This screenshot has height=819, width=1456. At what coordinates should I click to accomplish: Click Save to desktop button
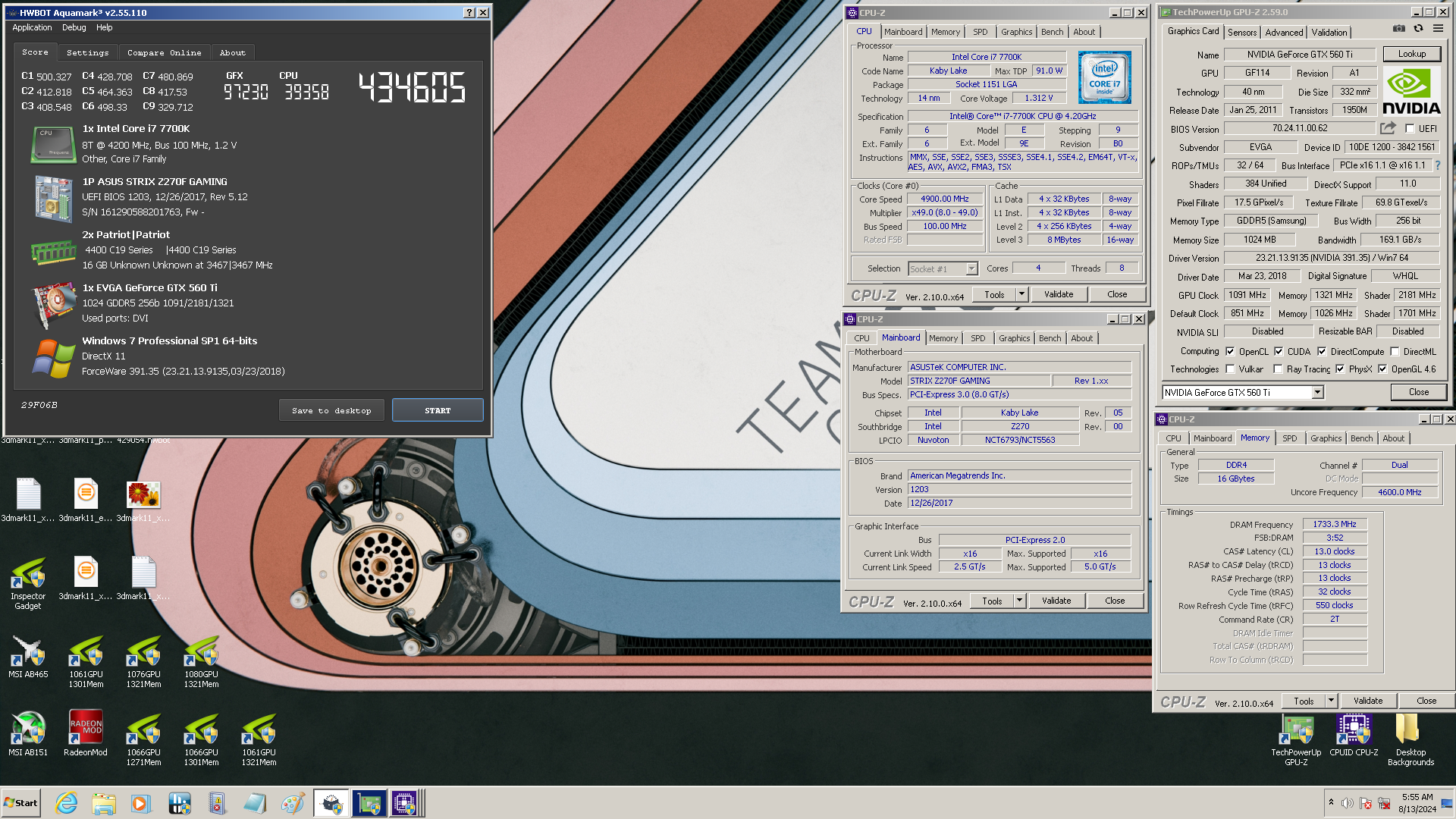coord(331,410)
